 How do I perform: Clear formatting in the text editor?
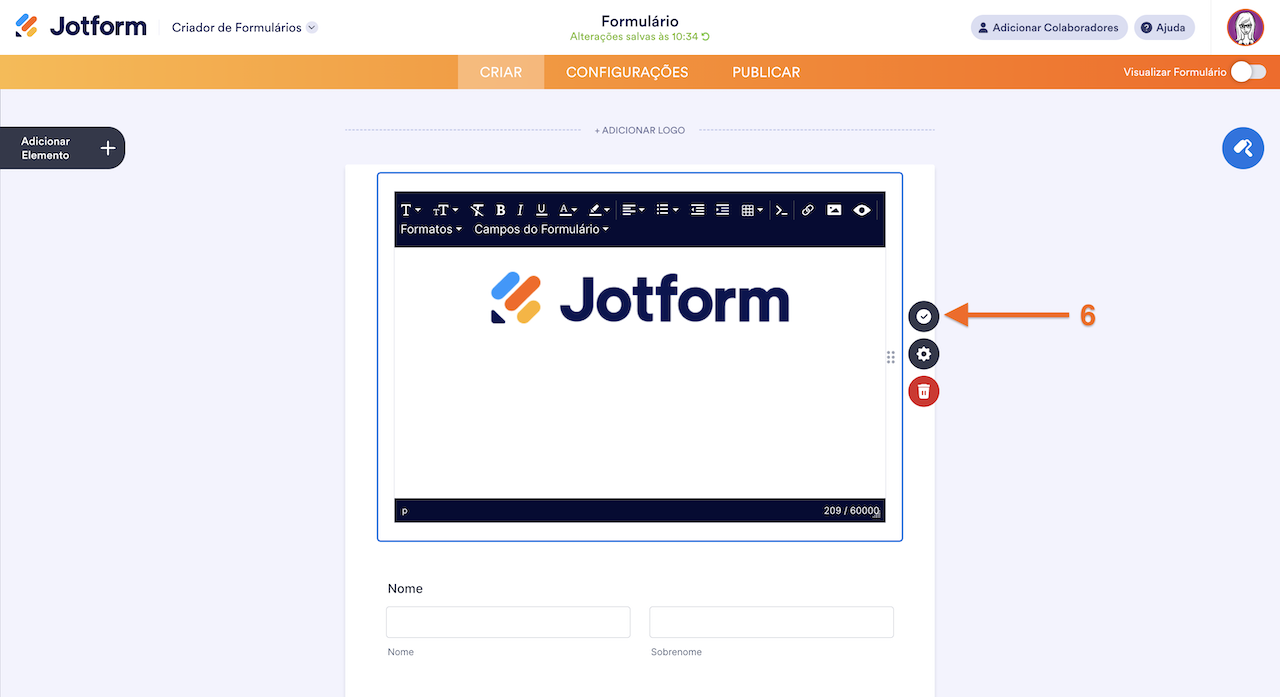[x=477, y=210]
